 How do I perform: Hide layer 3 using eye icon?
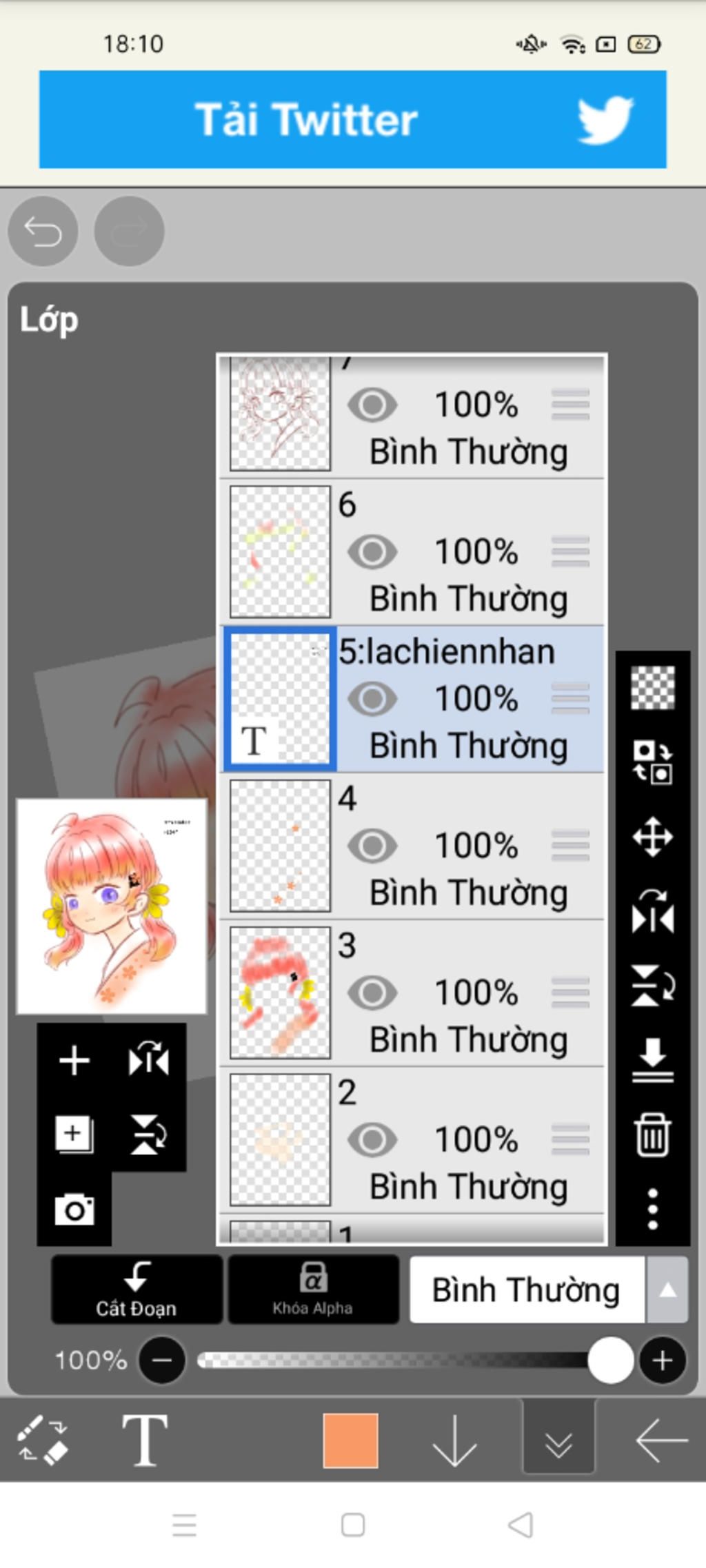point(372,992)
